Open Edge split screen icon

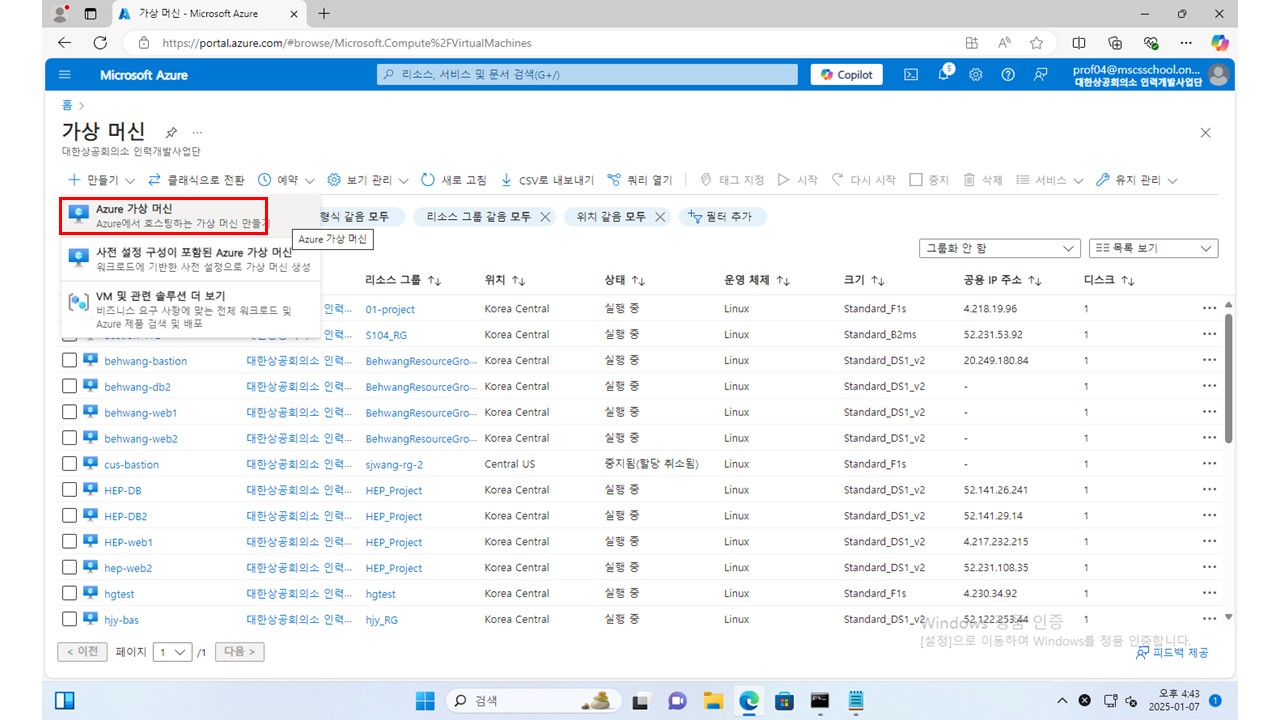pyautogui.click(x=1079, y=43)
